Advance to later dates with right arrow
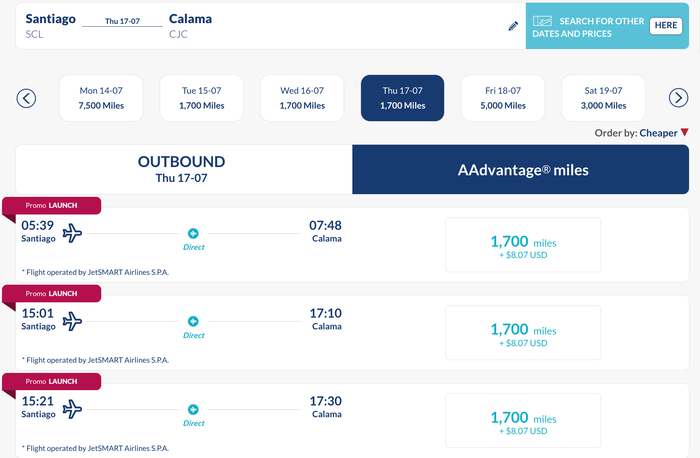This screenshot has width=700, height=458. 678,98
